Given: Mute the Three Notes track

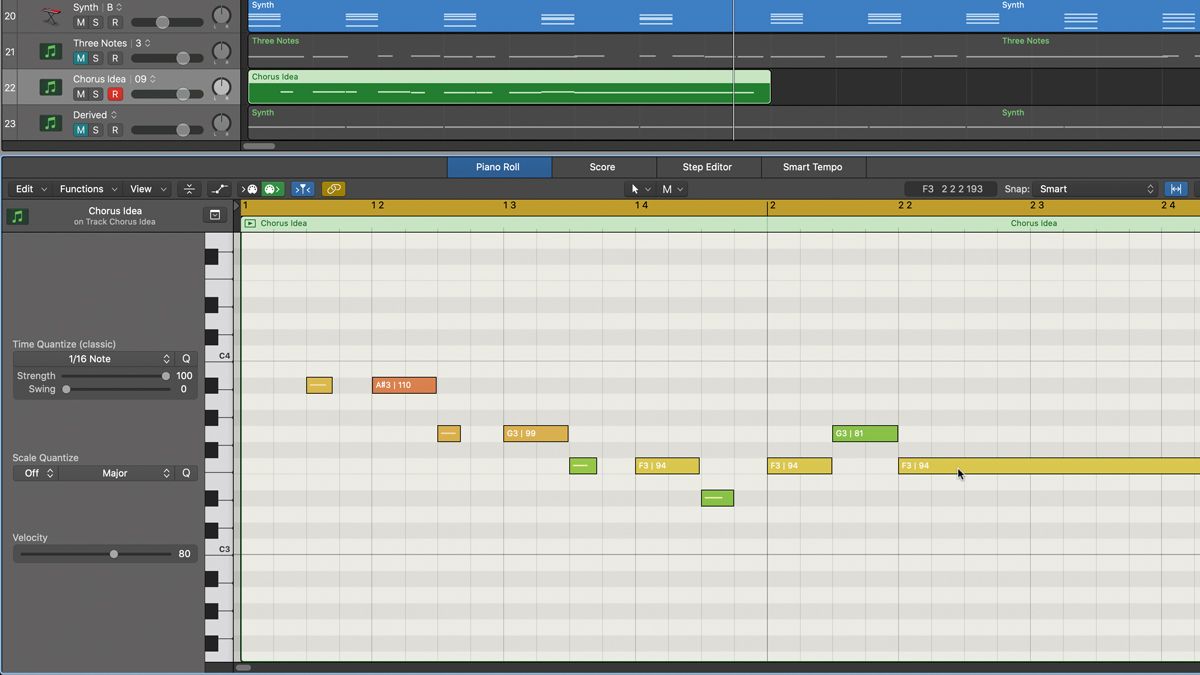Looking at the screenshot, I should click(x=80, y=57).
